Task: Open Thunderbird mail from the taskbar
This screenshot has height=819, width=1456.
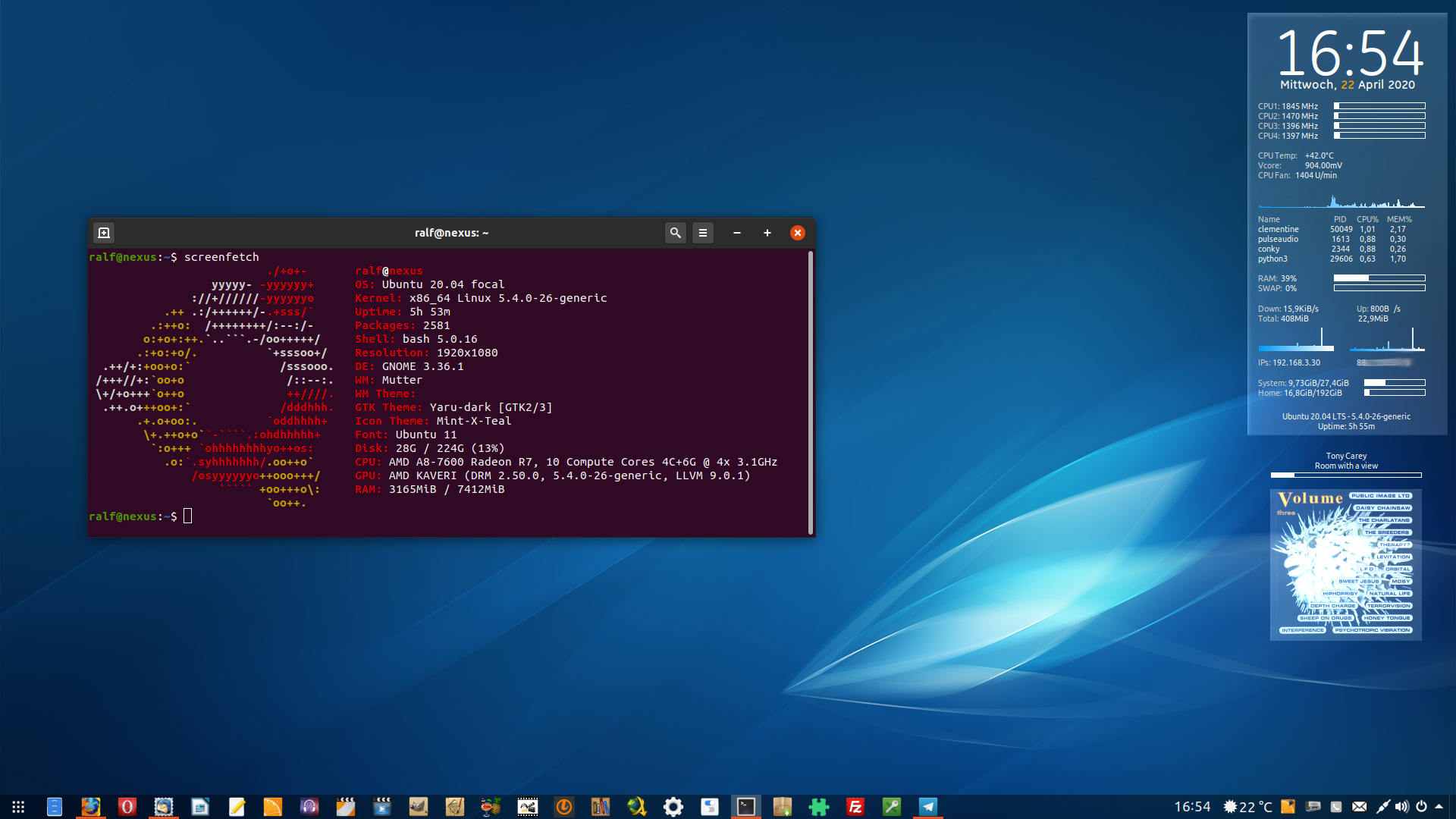Action: [164, 807]
